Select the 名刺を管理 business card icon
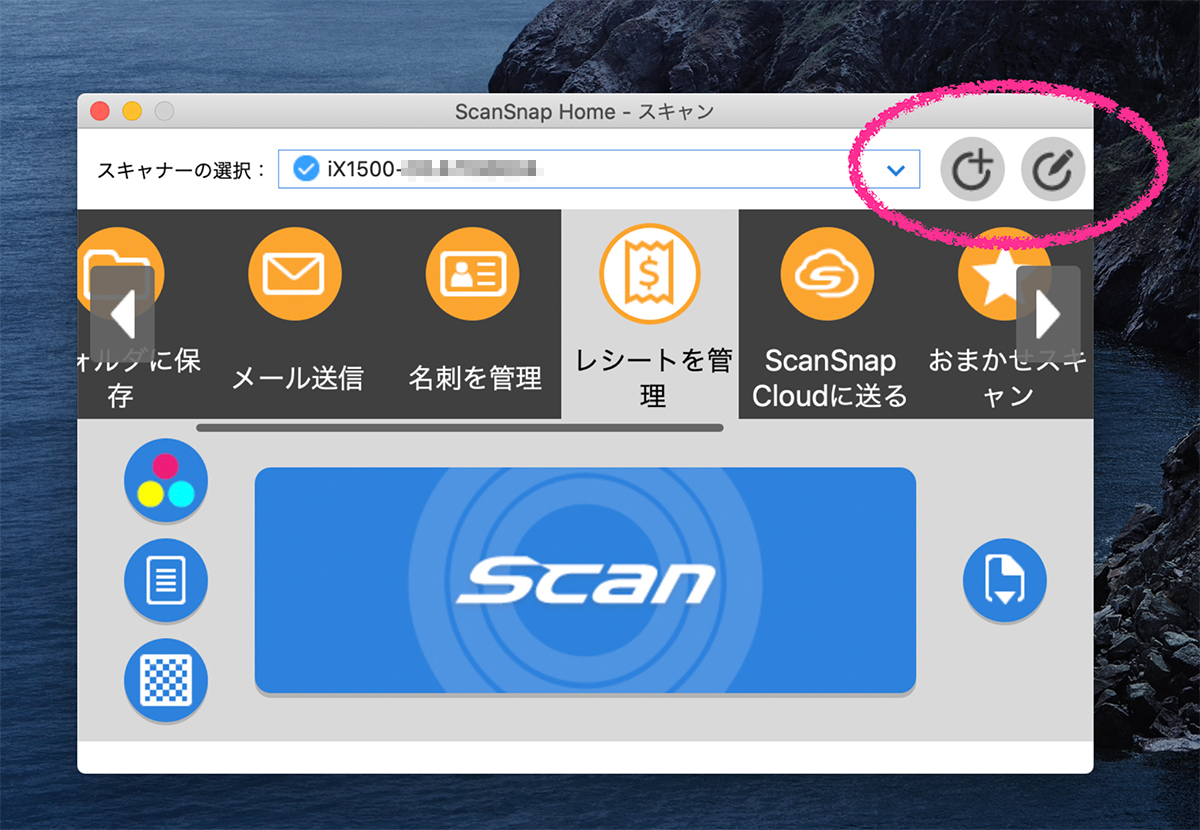 473,274
